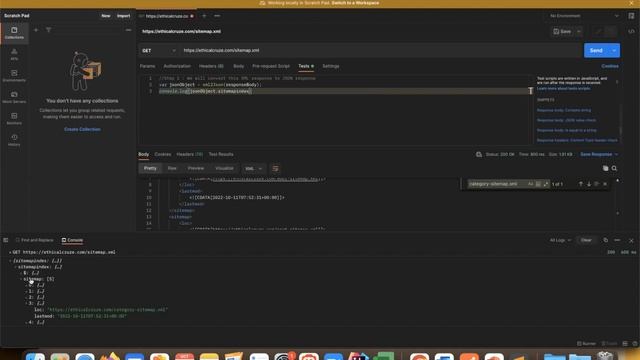Click the network information icon beside Status
The height and width of the screenshot is (360, 640).
click(x=479, y=154)
